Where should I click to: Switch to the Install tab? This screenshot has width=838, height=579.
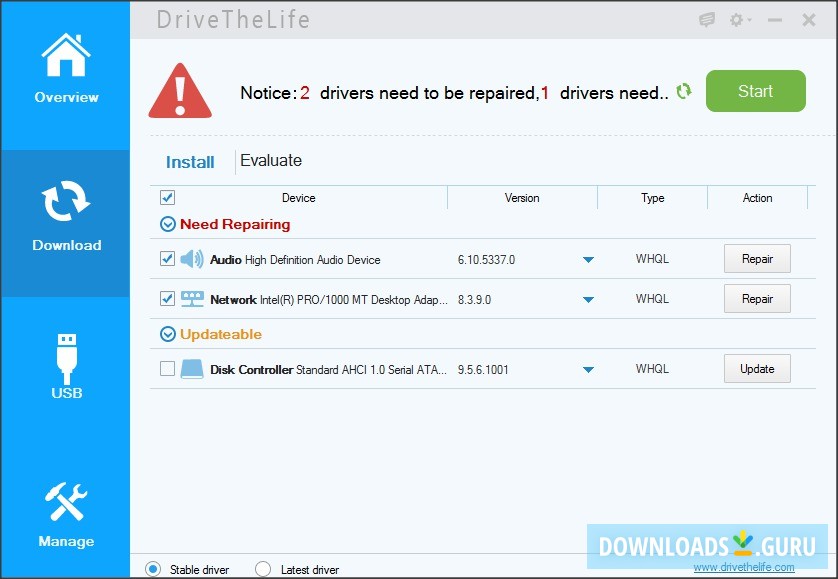coord(190,161)
